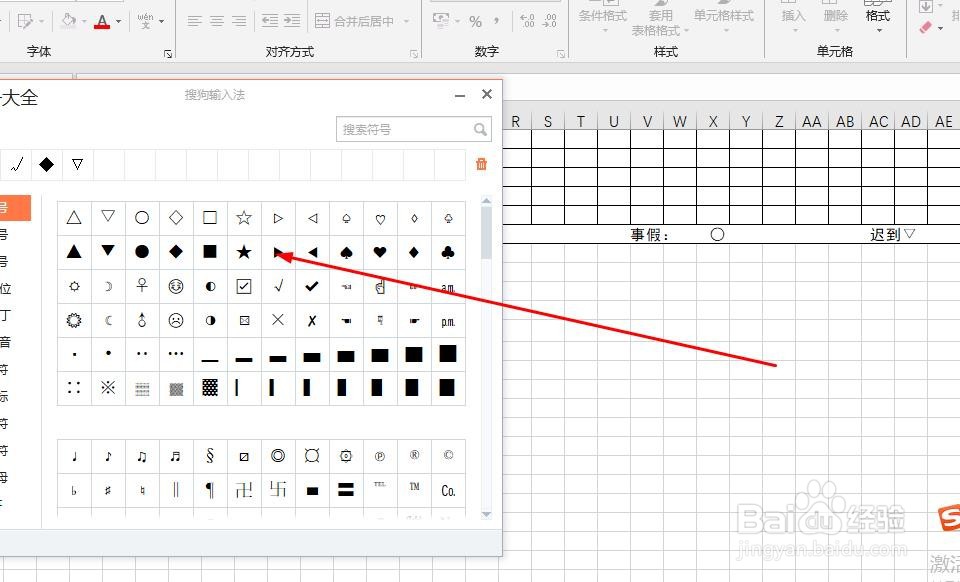Screen dimensions: 960x582
Task: Select the highlighted orange symbol category tab
Action: point(15,208)
